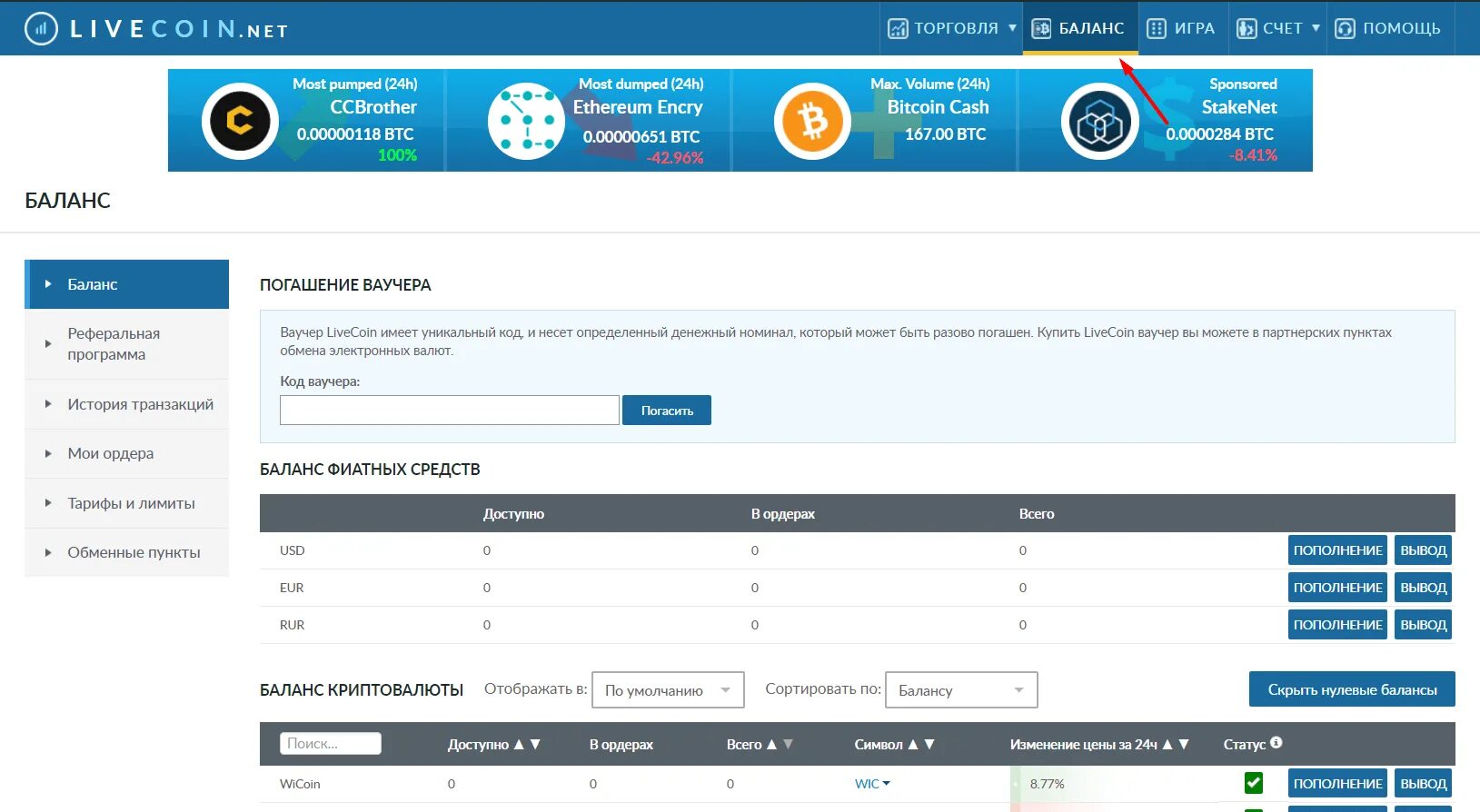Screen dimensions: 1480x812
Task: Click the Код ваучера input field
Action: (450, 410)
